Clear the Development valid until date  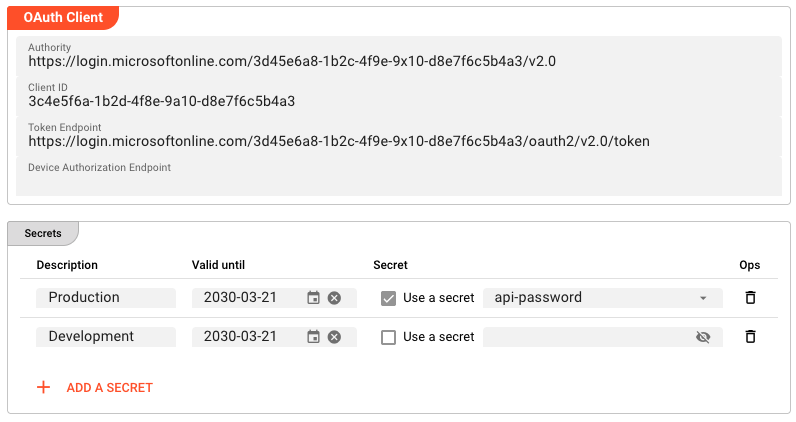point(334,337)
